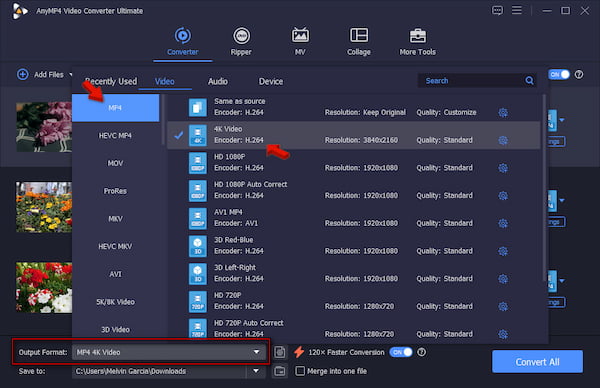
Task: Open settings gear for 3D Left-Right
Action: (x=503, y=279)
